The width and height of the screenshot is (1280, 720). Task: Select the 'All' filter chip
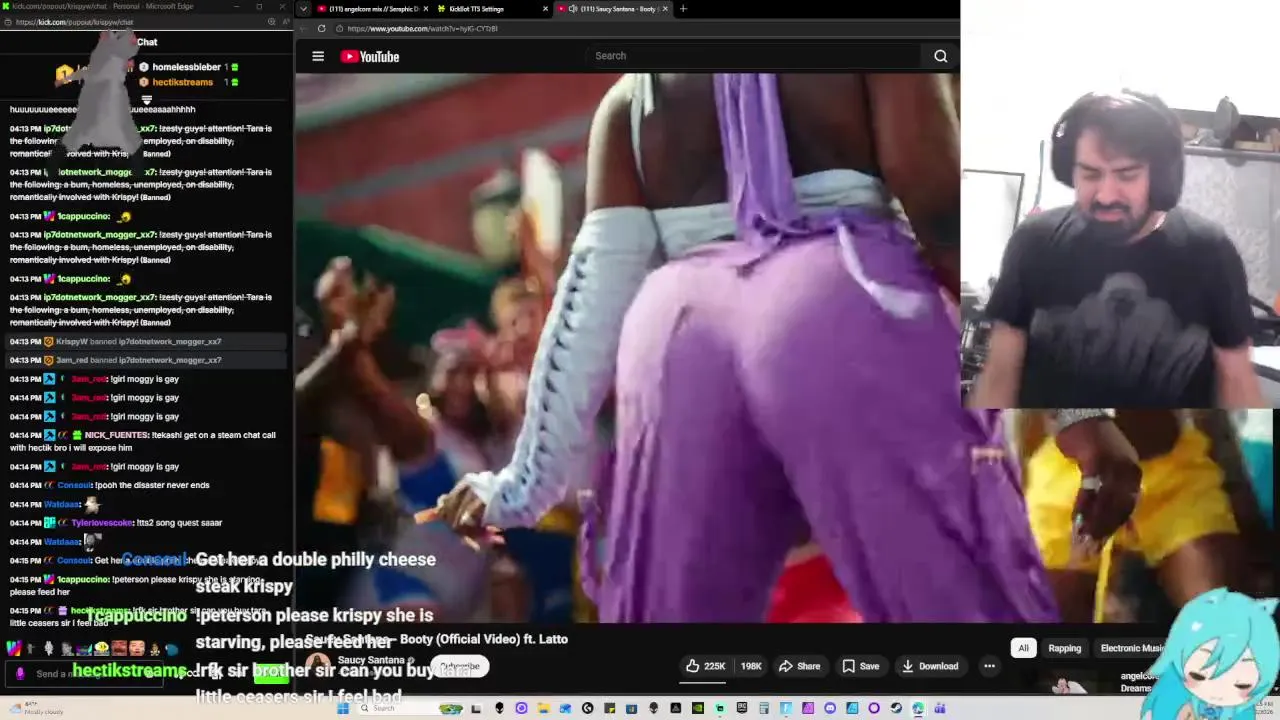pyautogui.click(x=1023, y=648)
